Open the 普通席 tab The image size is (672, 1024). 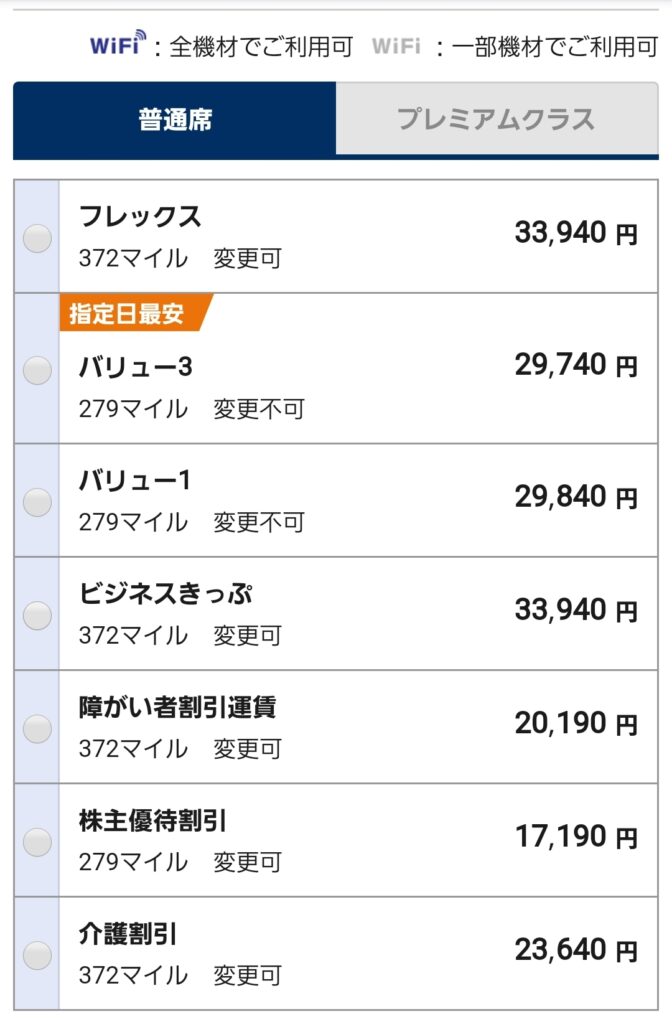(x=175, y=120)
